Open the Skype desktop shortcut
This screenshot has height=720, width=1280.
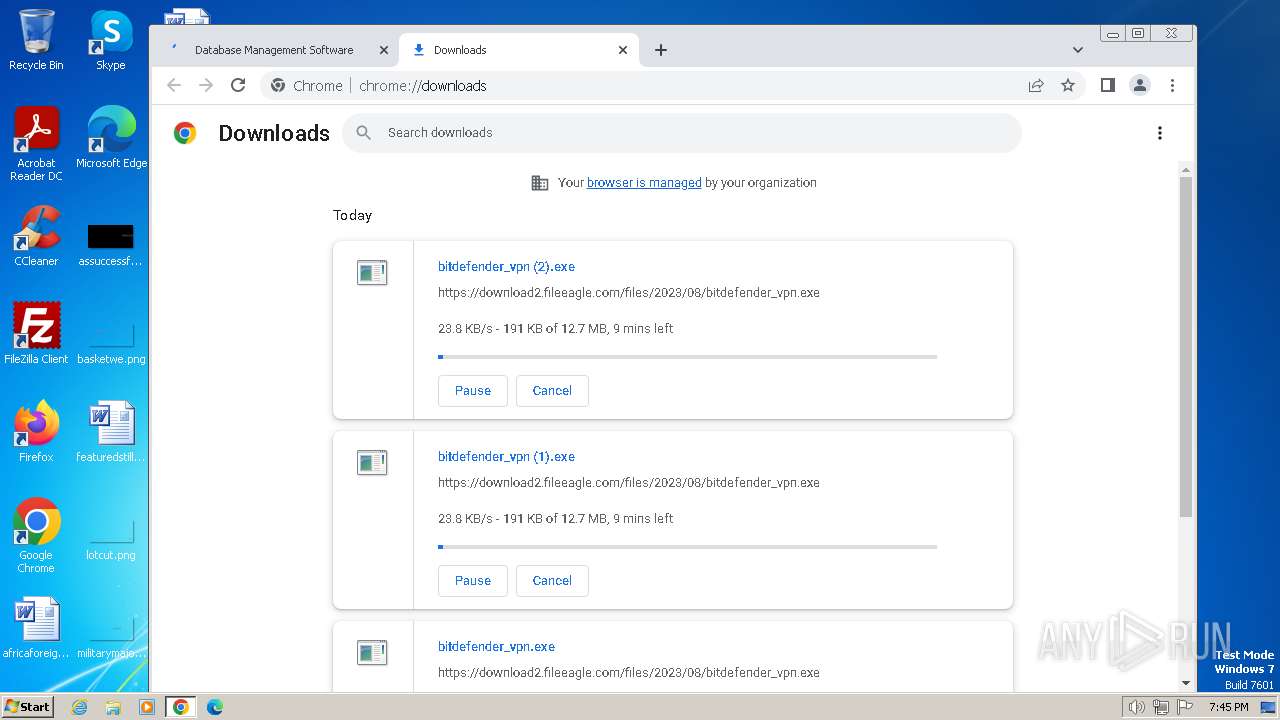point(111,41)
